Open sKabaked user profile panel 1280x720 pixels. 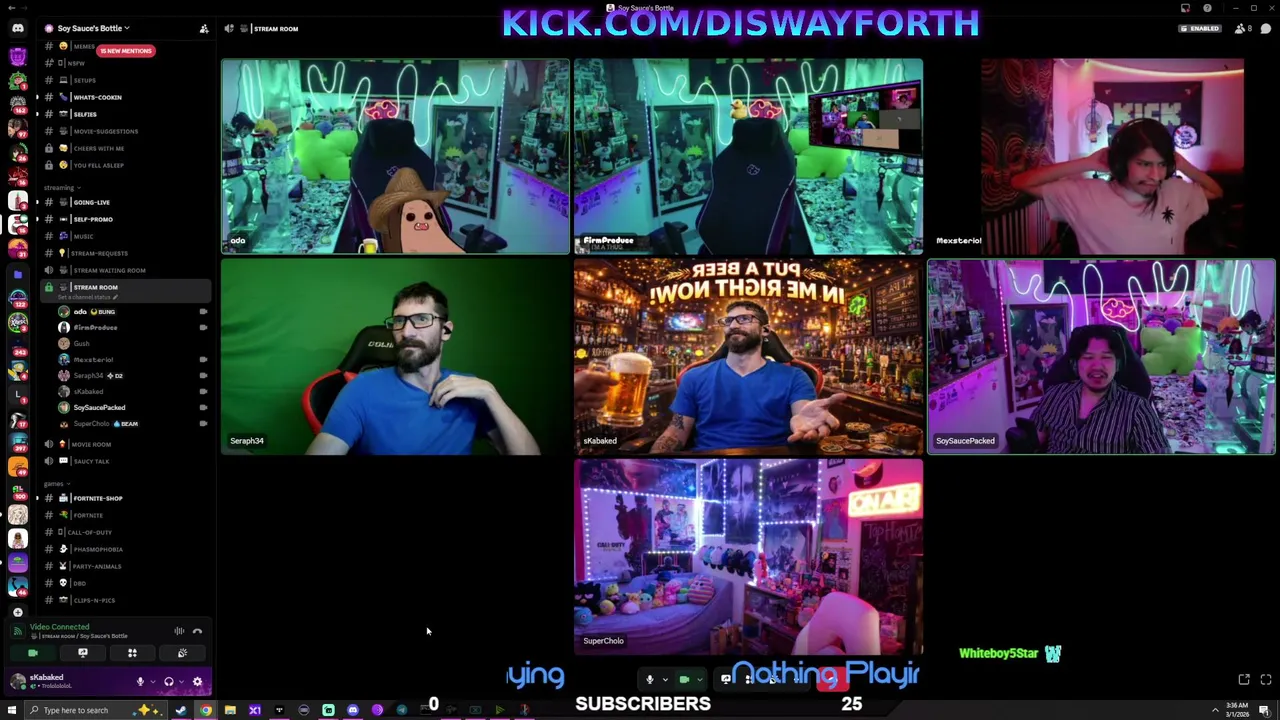[50, 681]
